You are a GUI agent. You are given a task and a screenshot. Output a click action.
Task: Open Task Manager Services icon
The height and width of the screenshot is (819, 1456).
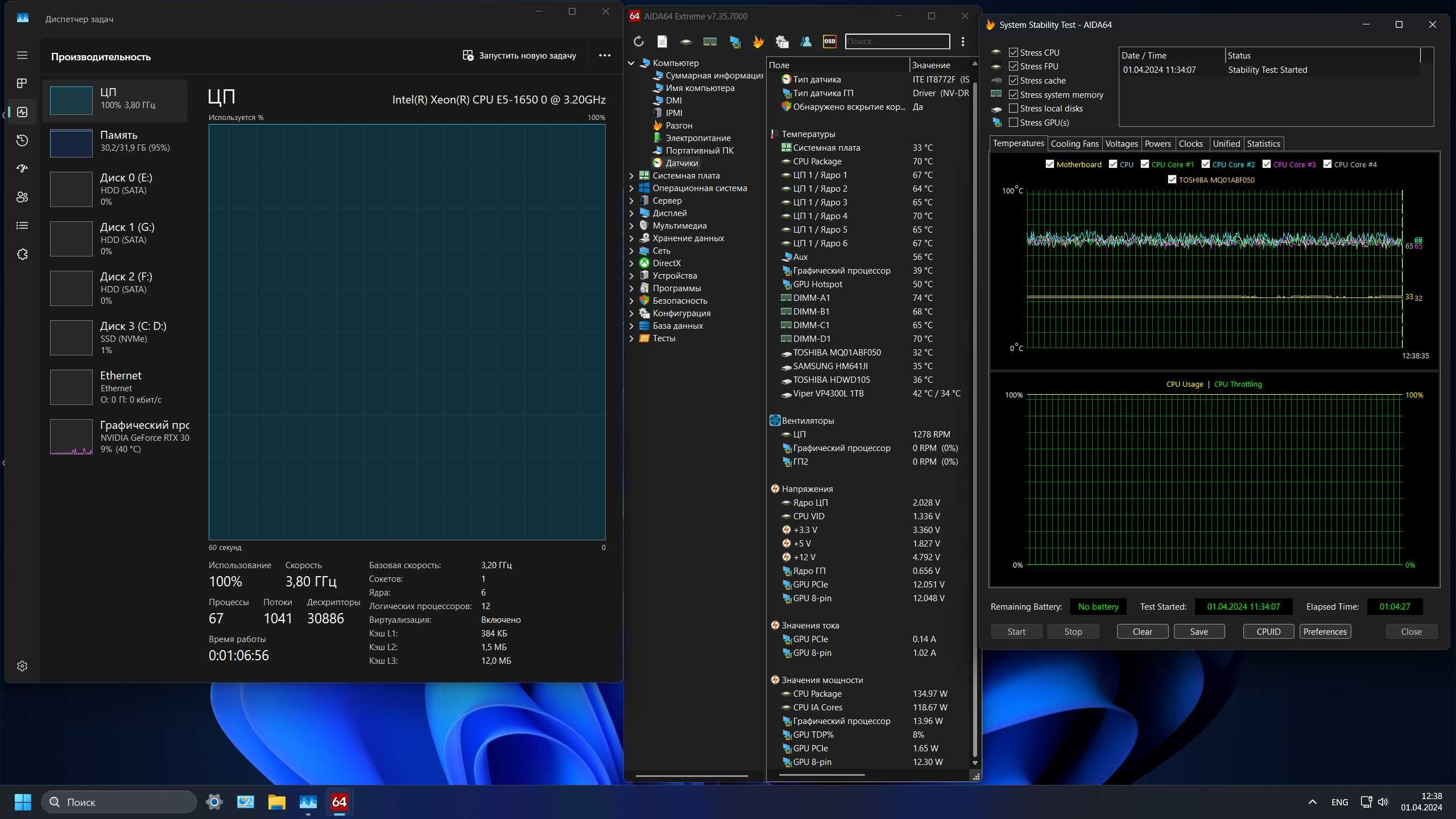pos(22,254)
